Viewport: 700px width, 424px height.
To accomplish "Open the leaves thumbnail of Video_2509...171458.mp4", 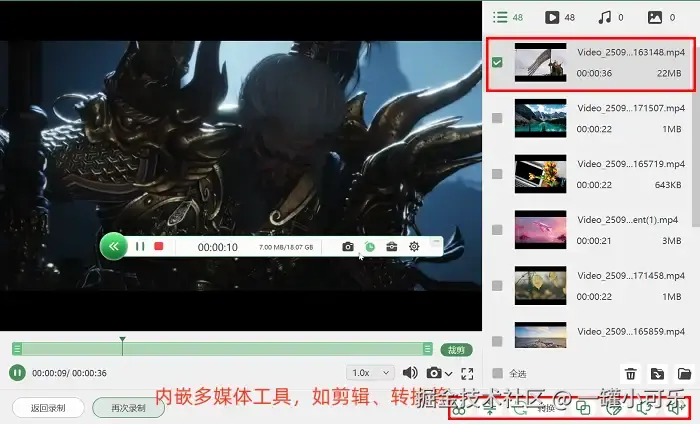I will click(x=540, y=285).
